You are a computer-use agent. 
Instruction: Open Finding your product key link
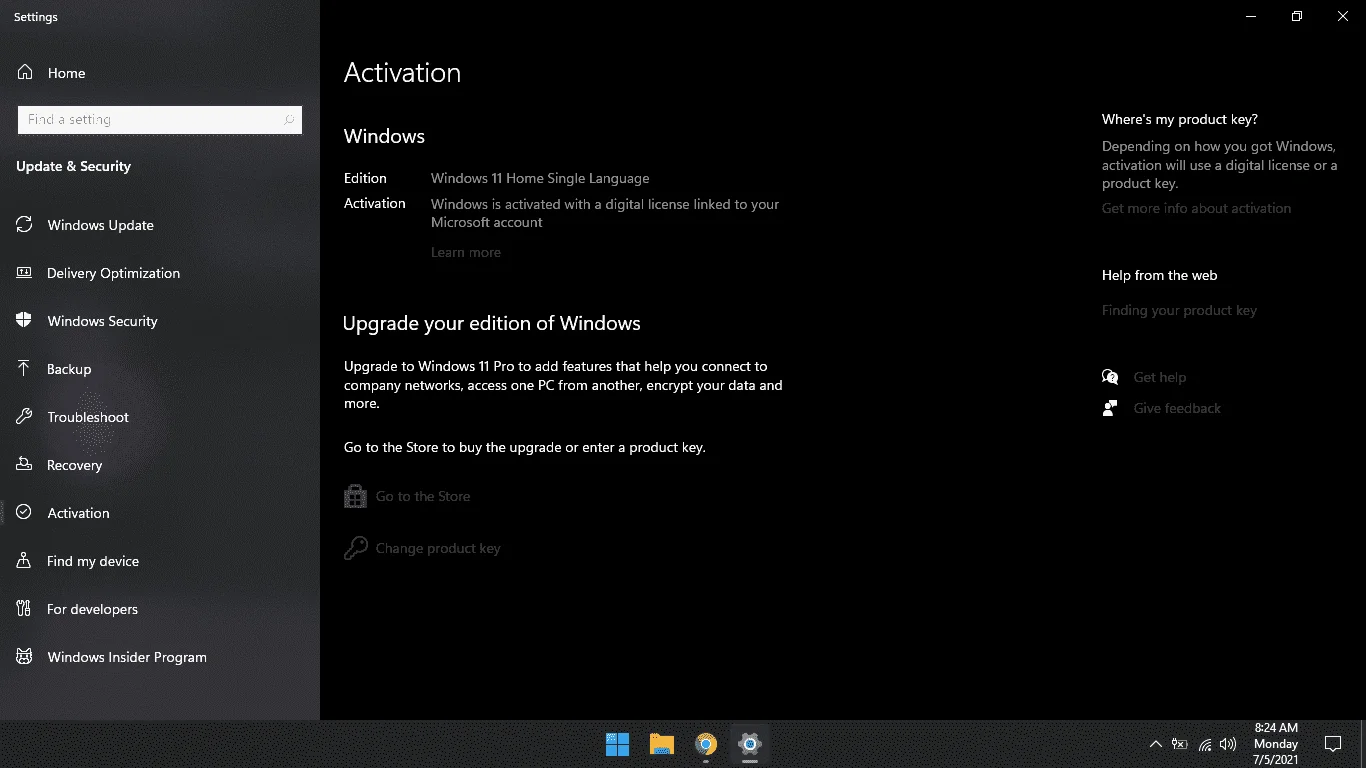point(1179,310)
